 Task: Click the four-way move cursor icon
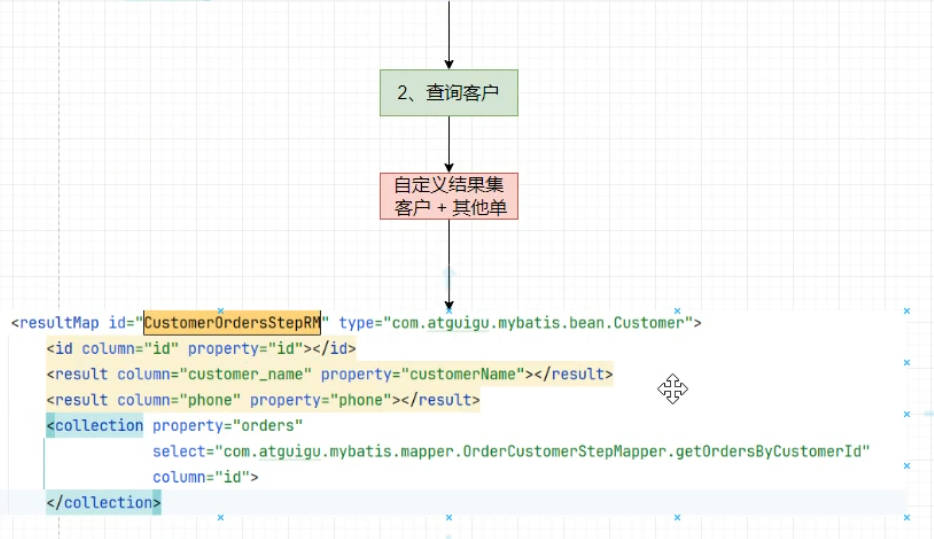click(x=672, y=390)
